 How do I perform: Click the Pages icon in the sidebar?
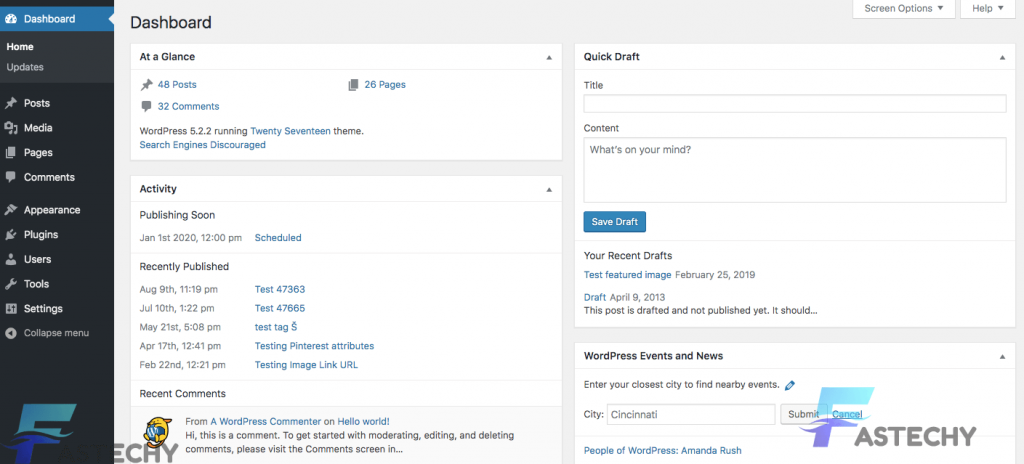10,153
